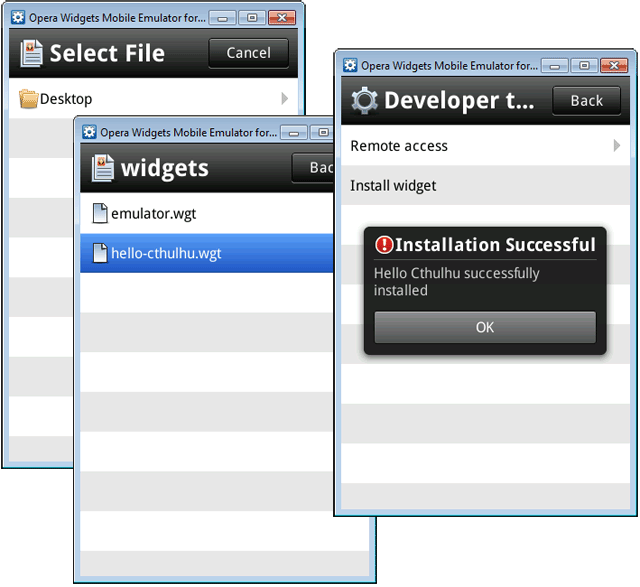This screenshot has width=640, height=587.
Task: Maximize the Select File window
Action: (252, 18)
